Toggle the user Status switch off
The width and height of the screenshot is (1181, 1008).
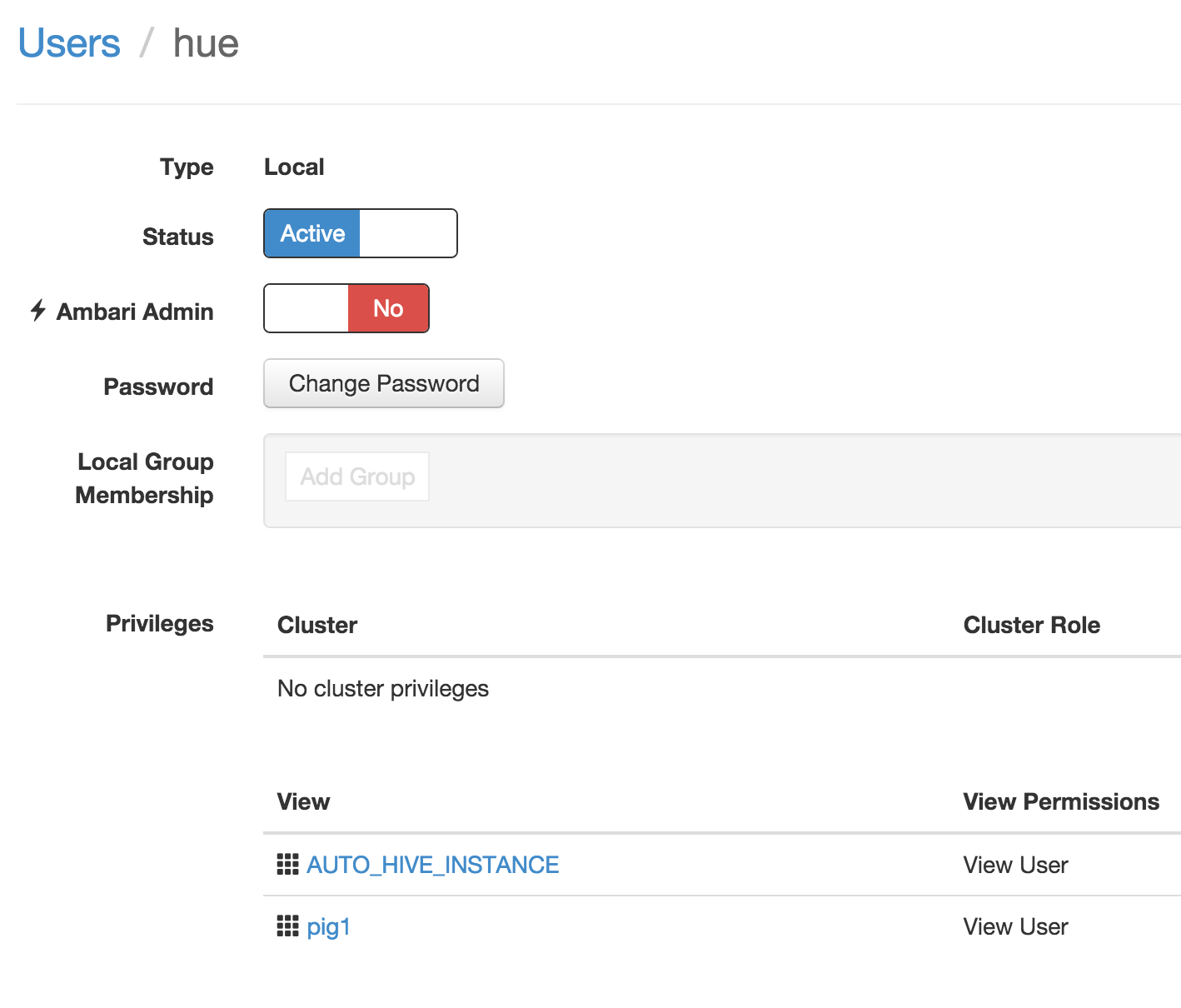coord(408,233)
